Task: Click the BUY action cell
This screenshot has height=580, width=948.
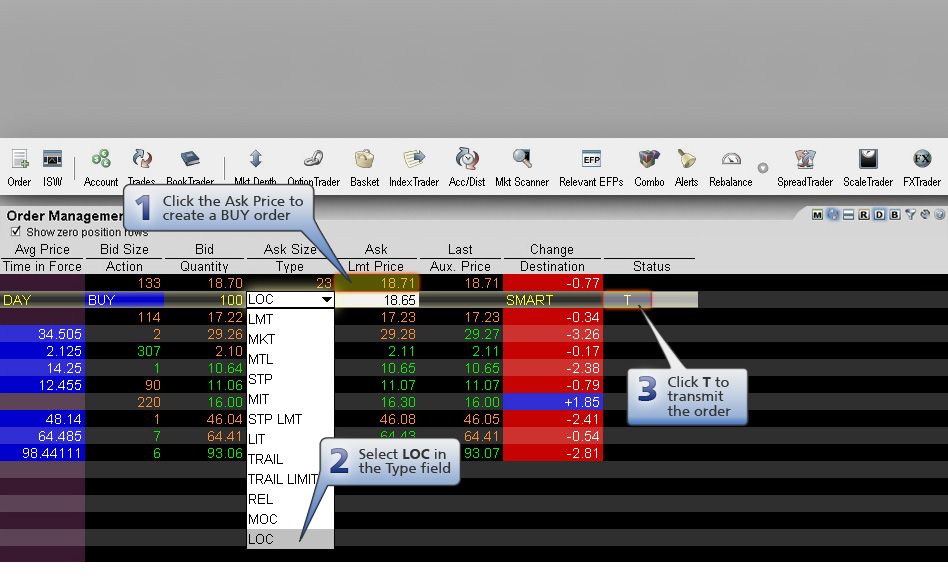Action: (x=125, y=300)
